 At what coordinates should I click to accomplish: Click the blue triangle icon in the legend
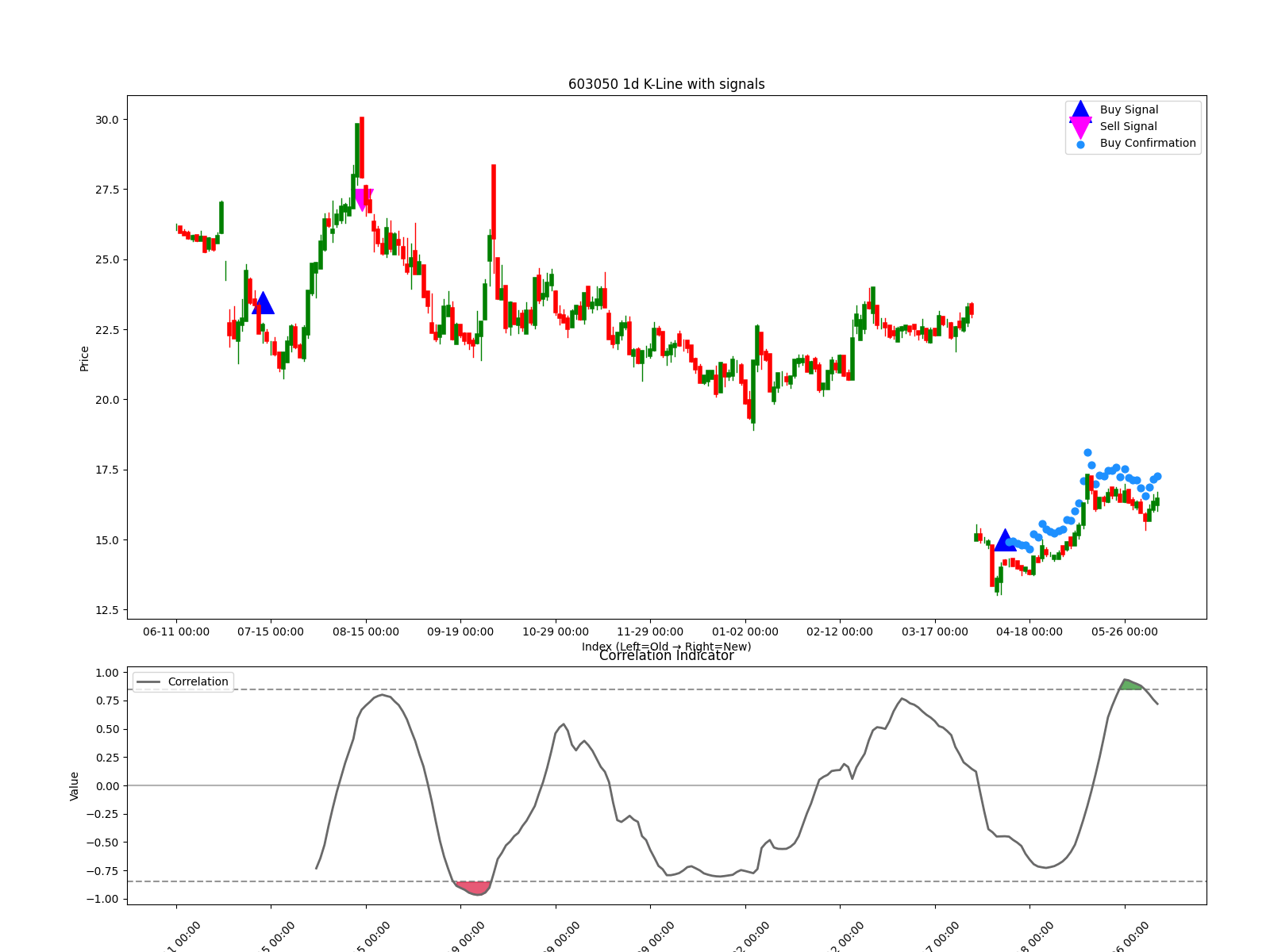[x=1080, y=110]
